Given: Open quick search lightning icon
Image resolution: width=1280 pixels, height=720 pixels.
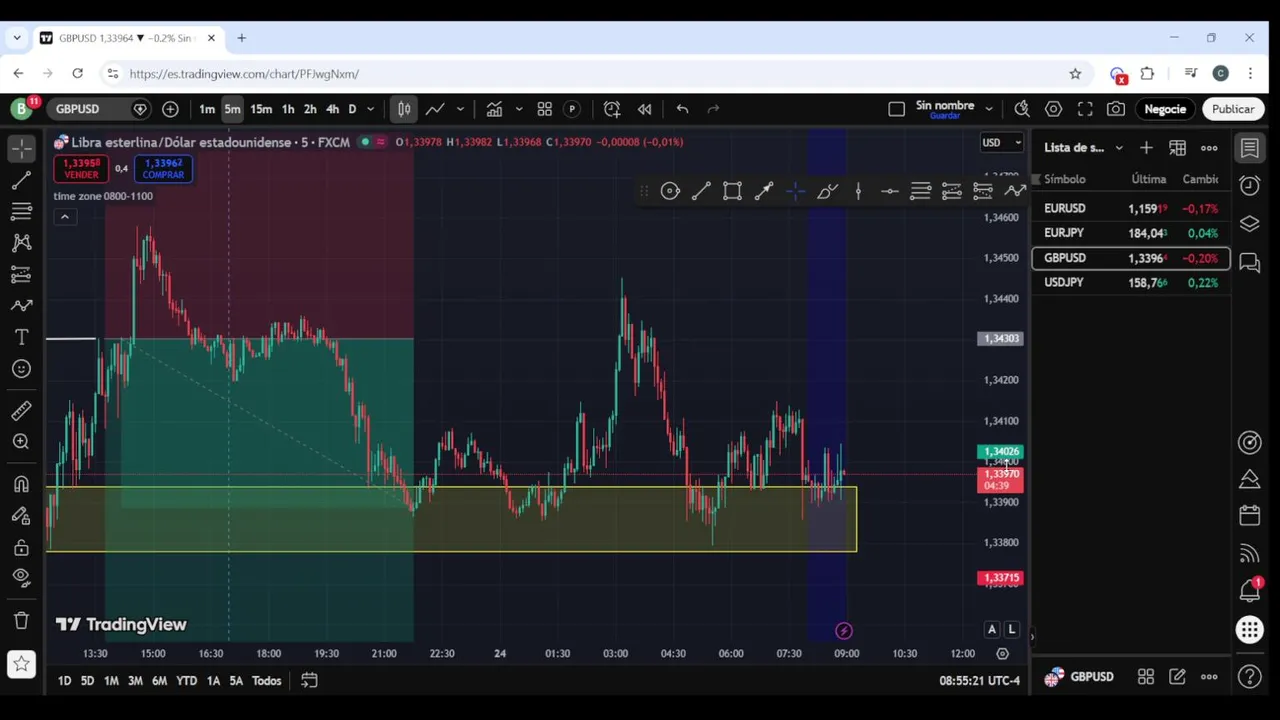Looking at the screenshot, I should coord(1021,109).
